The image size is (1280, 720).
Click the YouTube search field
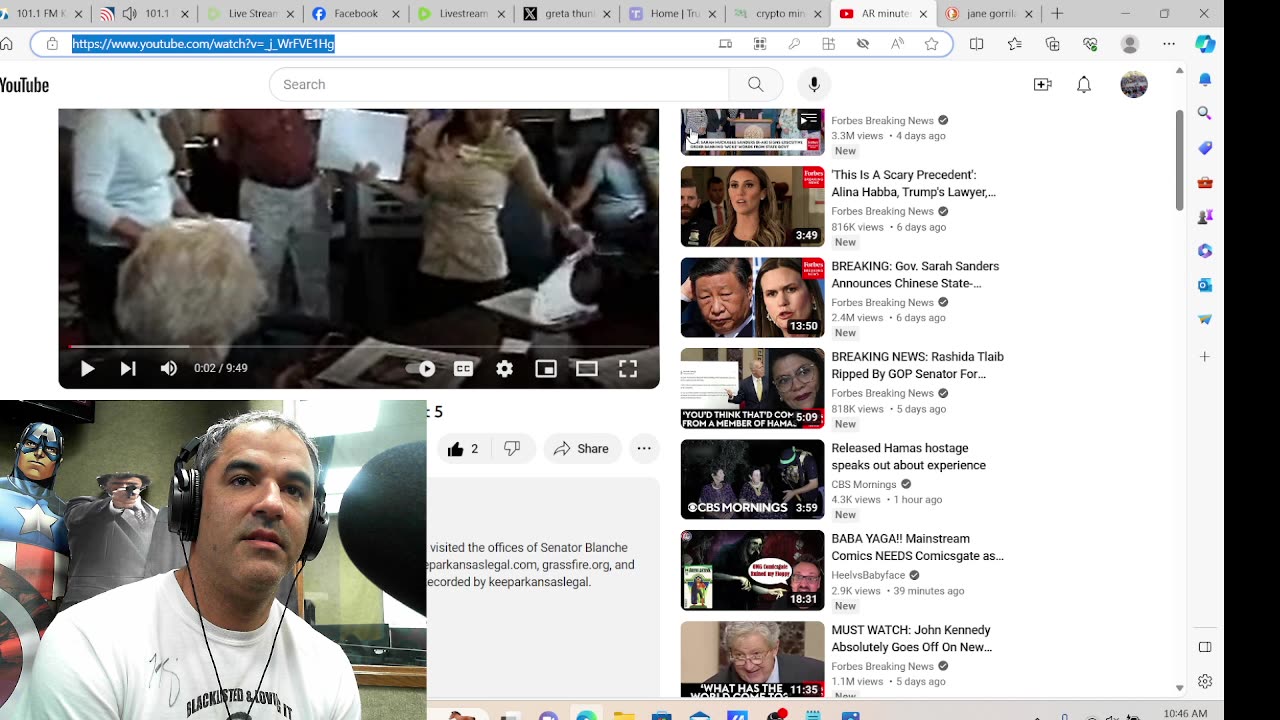click(x=499, y=84)
